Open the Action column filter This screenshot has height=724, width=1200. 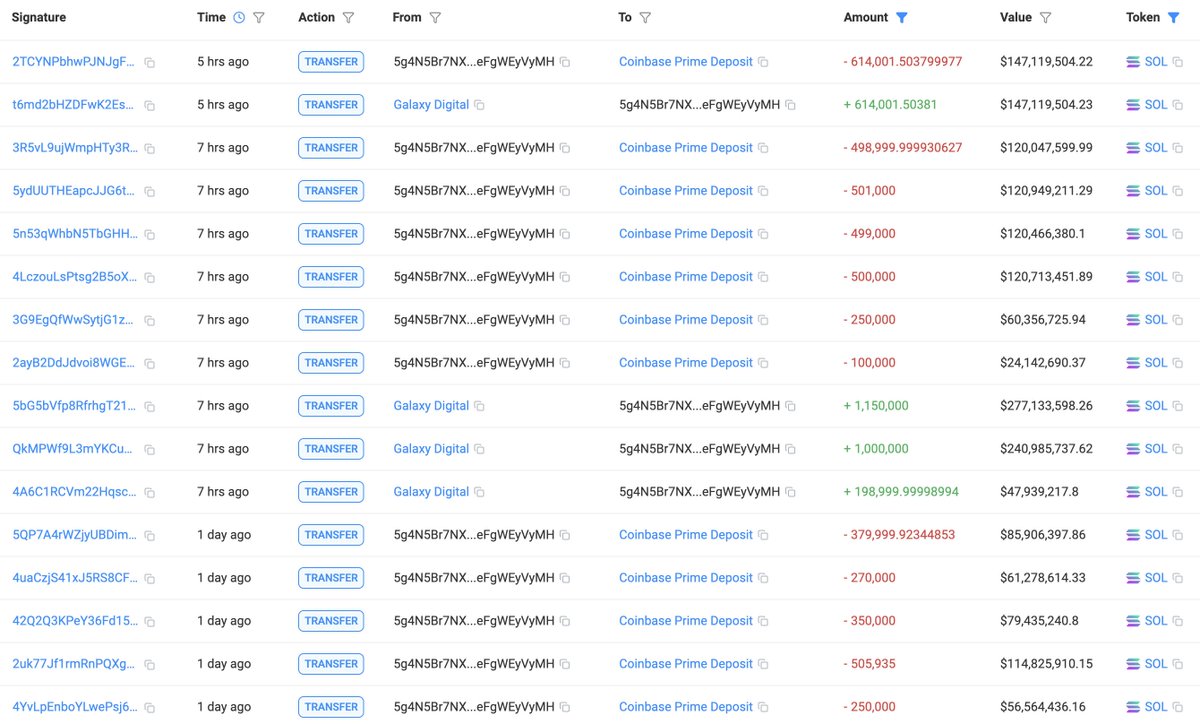click(x=348, y=17)
